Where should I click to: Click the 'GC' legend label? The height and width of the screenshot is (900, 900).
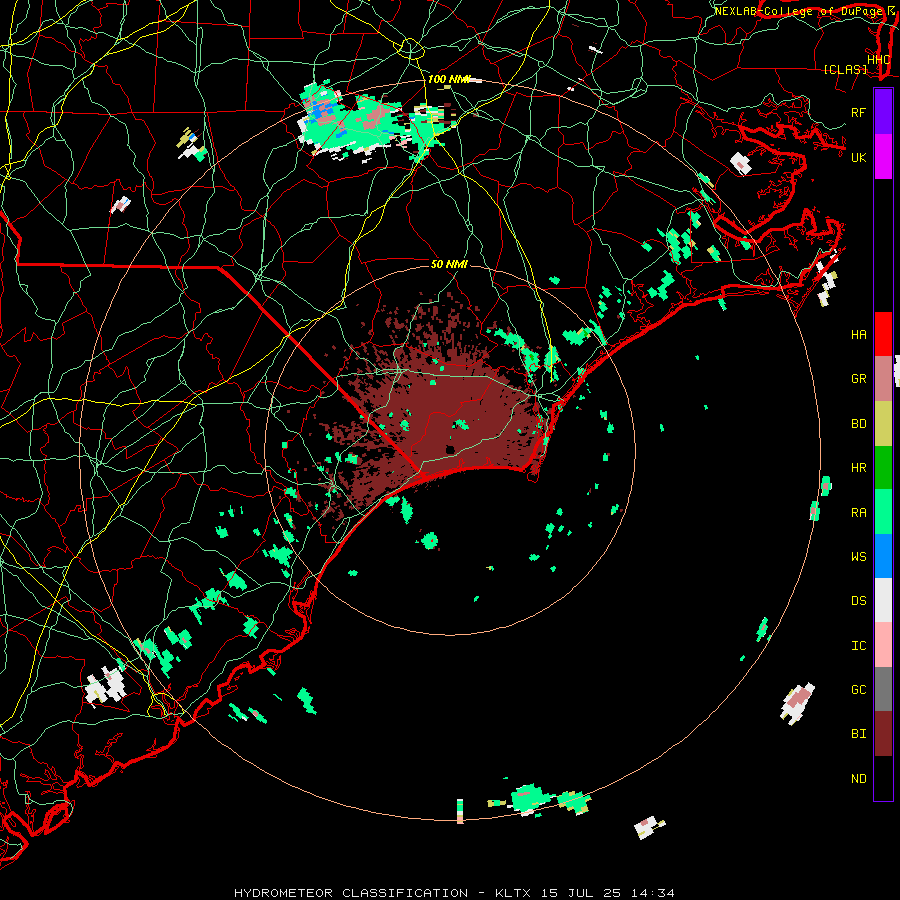click(x=858, y=690)
